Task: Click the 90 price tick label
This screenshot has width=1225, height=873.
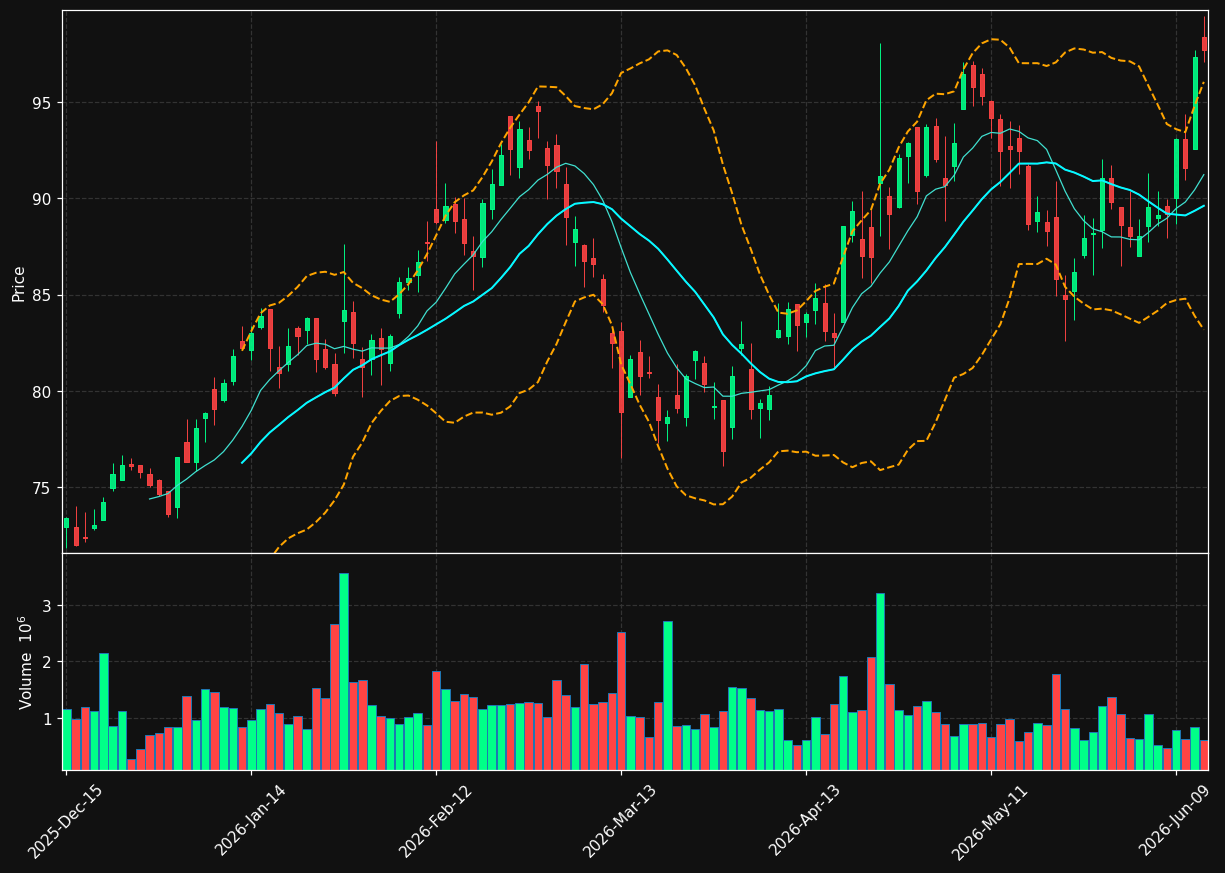Action: pos(43,199)
